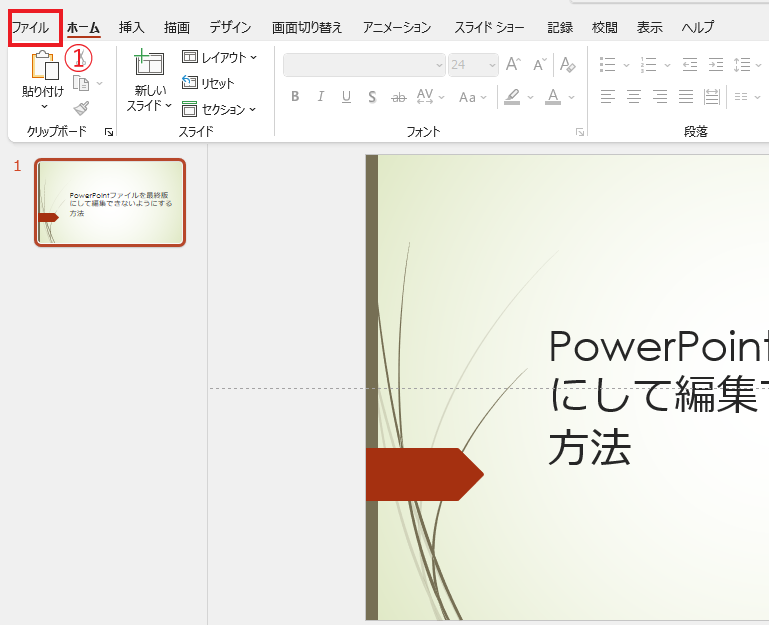This screenshot has width=769, height=625.
Task: Open the スライド ショー tab
Action: (489, 27)
